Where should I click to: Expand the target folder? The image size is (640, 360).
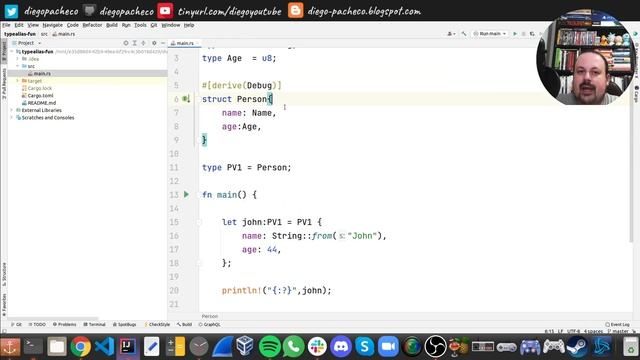point(18,81)
